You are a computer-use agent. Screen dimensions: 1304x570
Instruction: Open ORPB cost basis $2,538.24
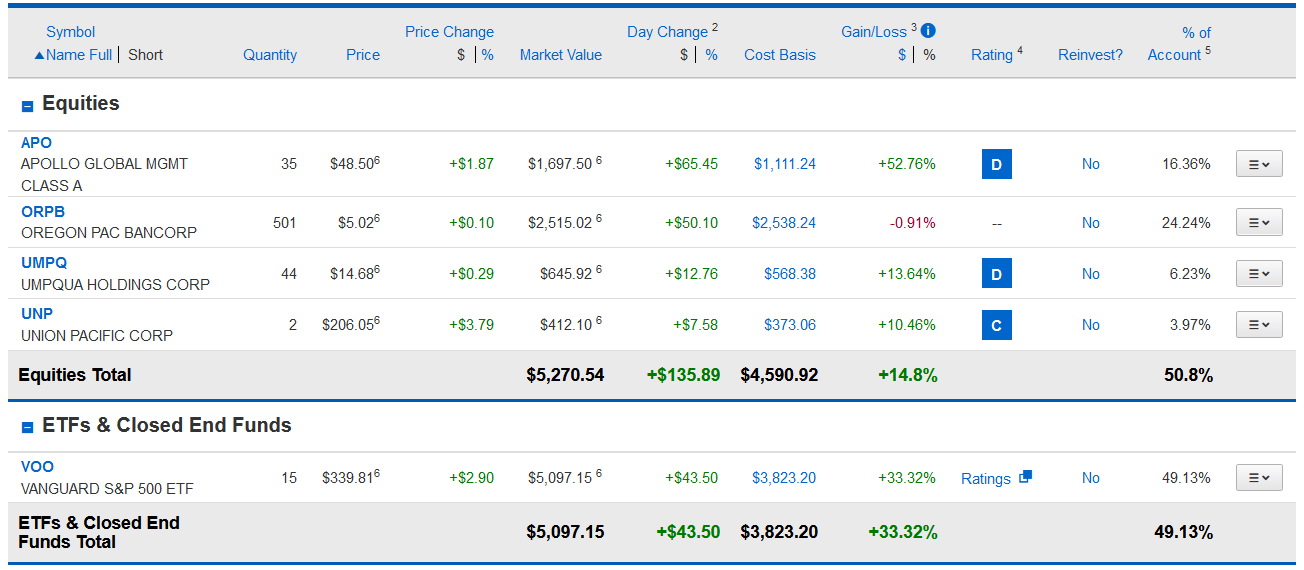click(784, 223)
